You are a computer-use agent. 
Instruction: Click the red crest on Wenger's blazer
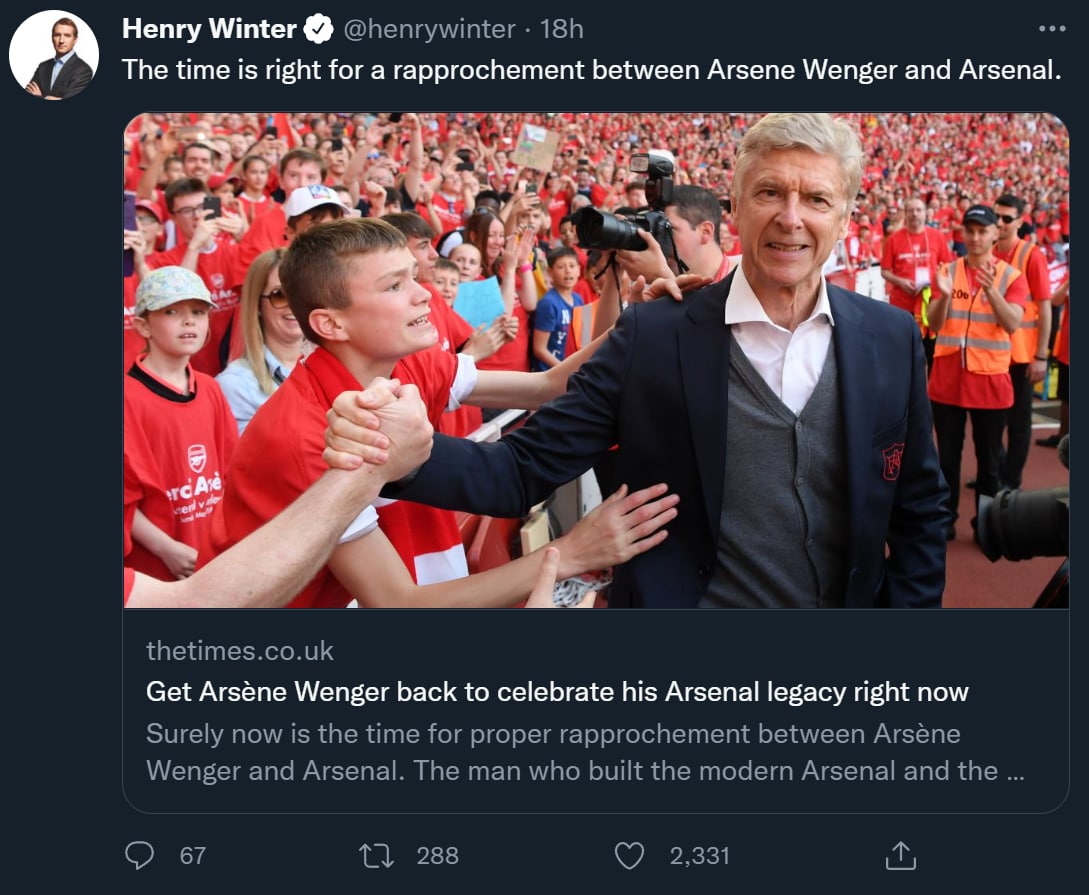pyautogui.click(x=893, y=460)
